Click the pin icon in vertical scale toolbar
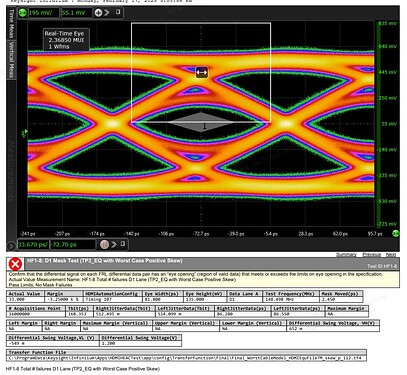Viewport: 407px width, 375px height. click(x=118, y=12)
